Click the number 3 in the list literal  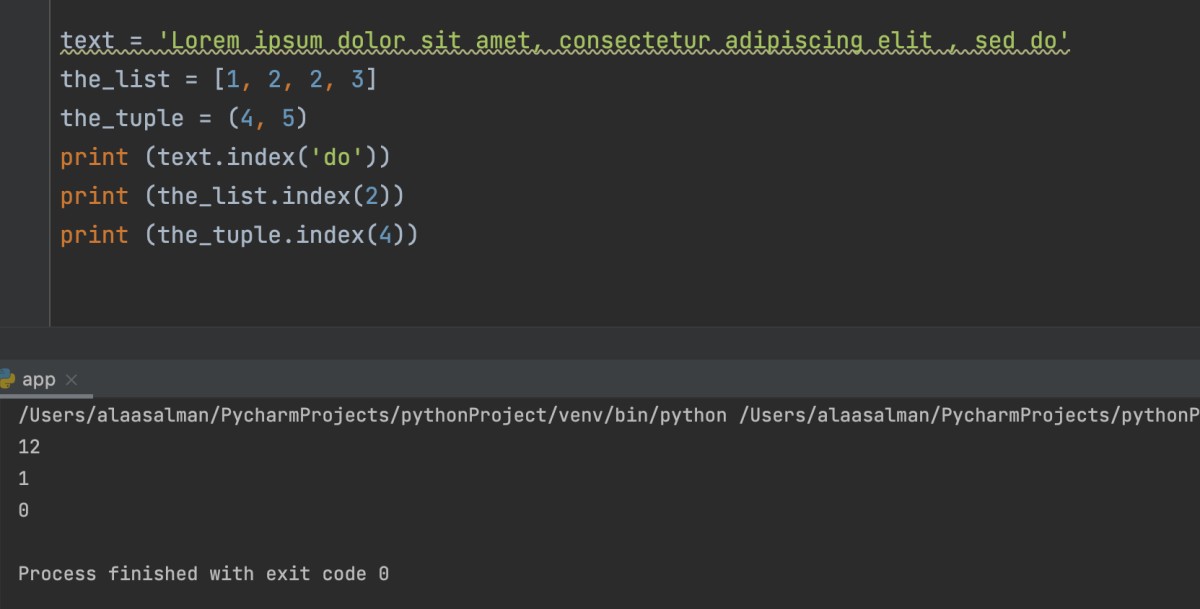click(357, 79)
